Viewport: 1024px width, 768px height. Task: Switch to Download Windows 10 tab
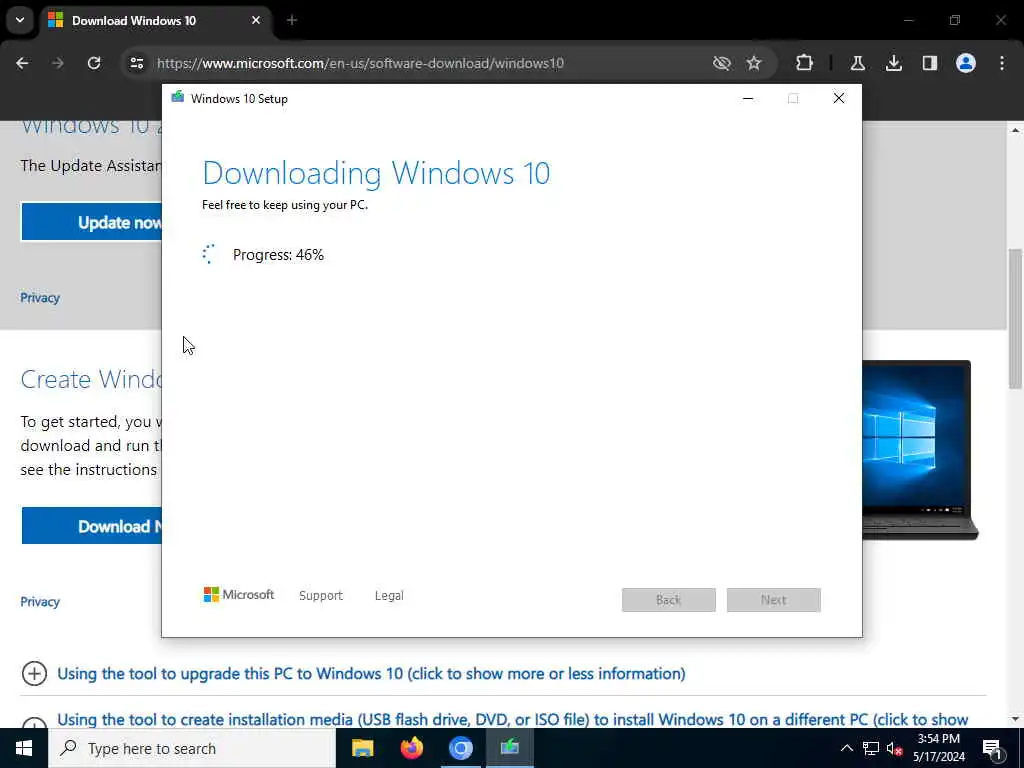pyautogui.click(x=155, y=21)
